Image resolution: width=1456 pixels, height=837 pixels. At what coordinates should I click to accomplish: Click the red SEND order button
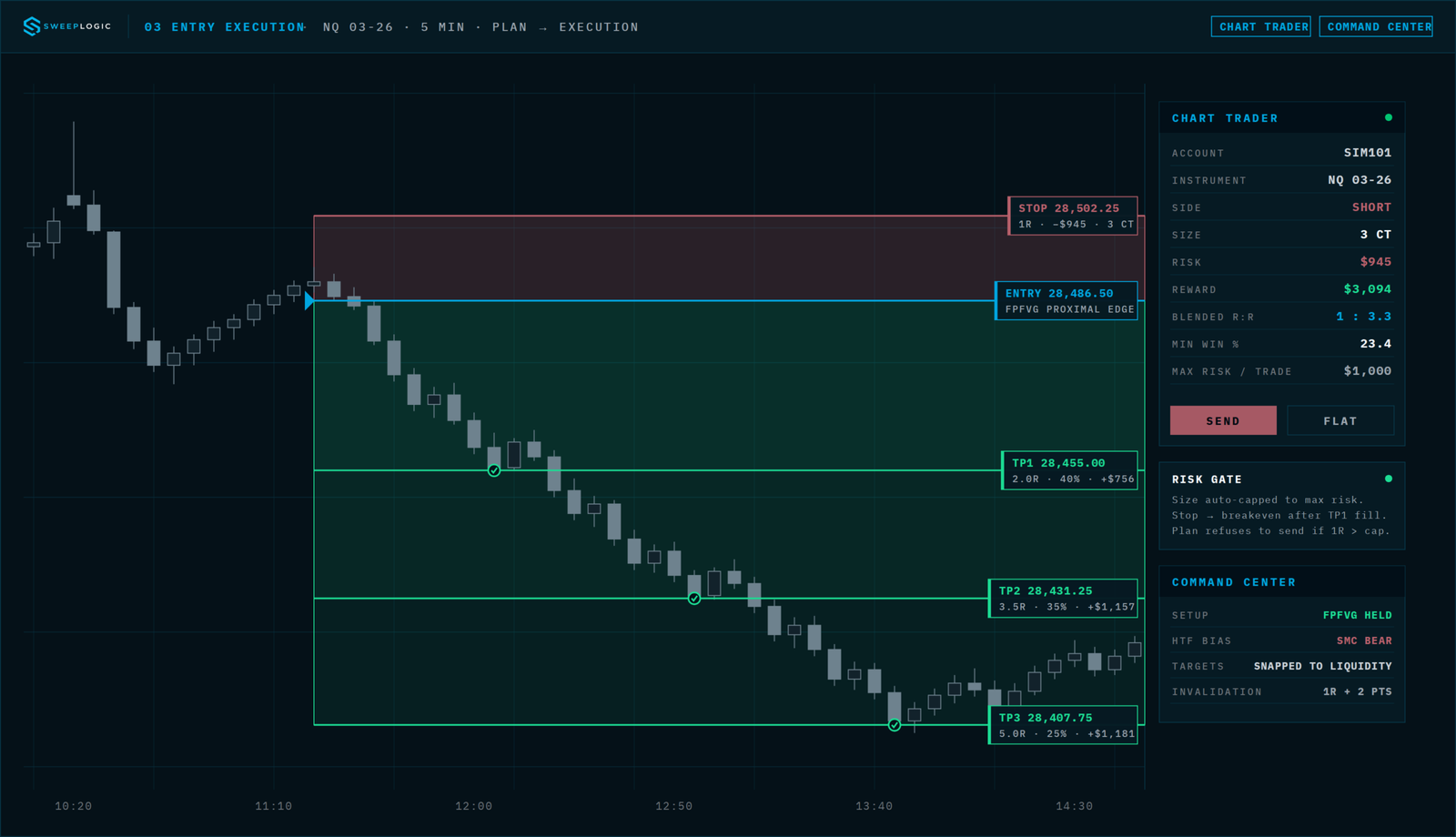click(1223, 420)
